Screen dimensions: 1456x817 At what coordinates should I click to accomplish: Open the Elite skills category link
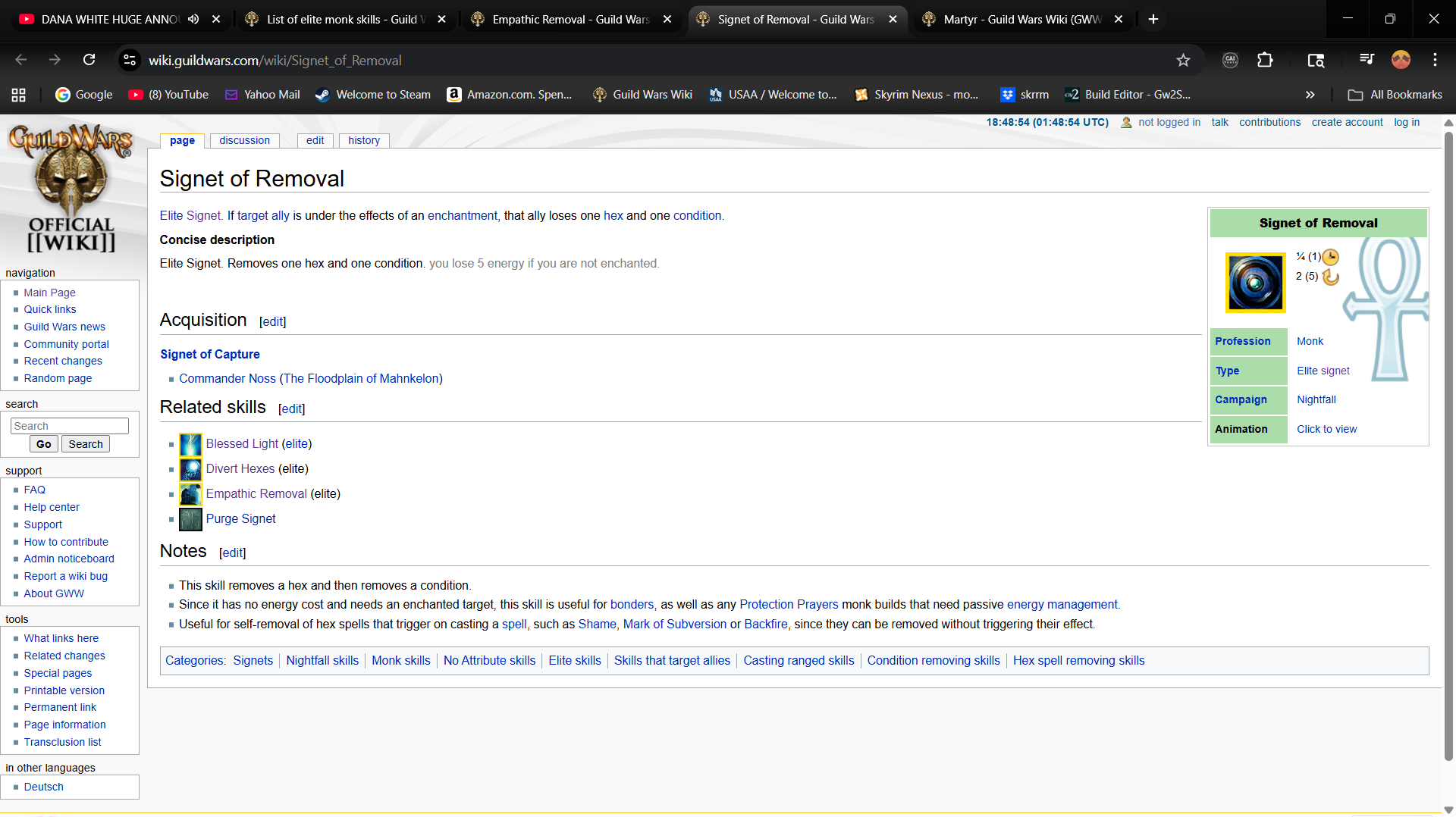(575, 661)
